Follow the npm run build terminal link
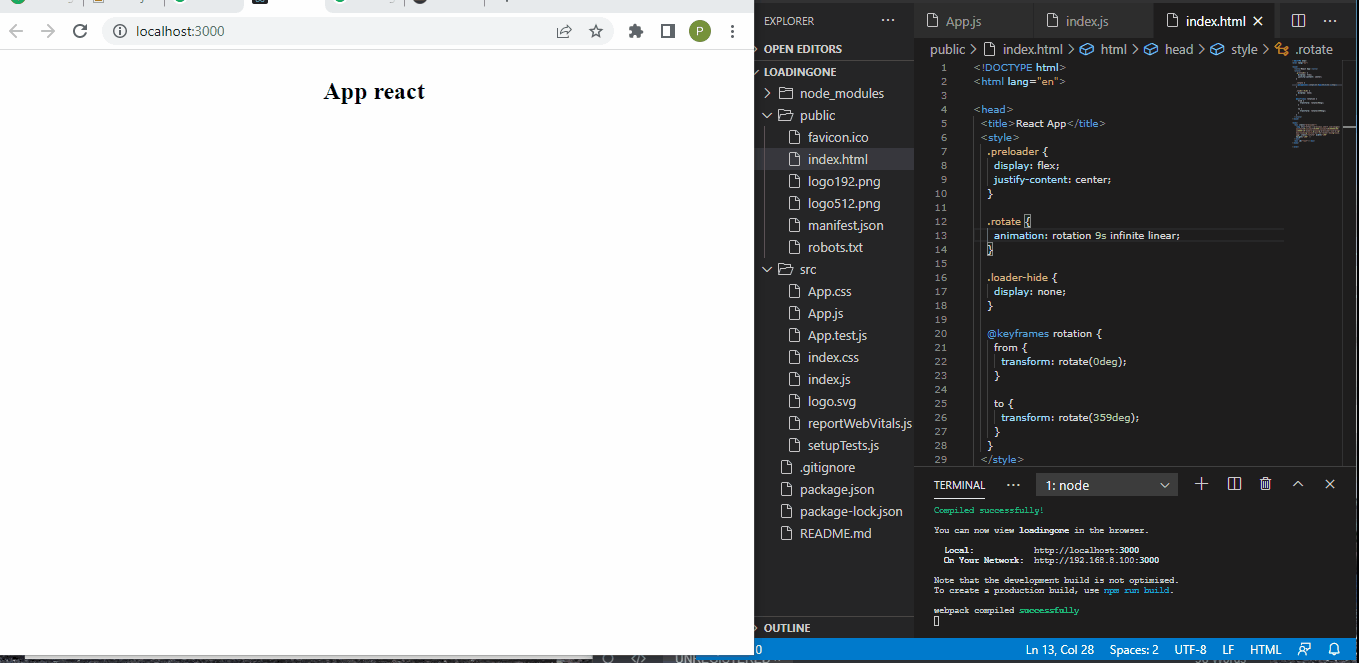 (1135, 590)
